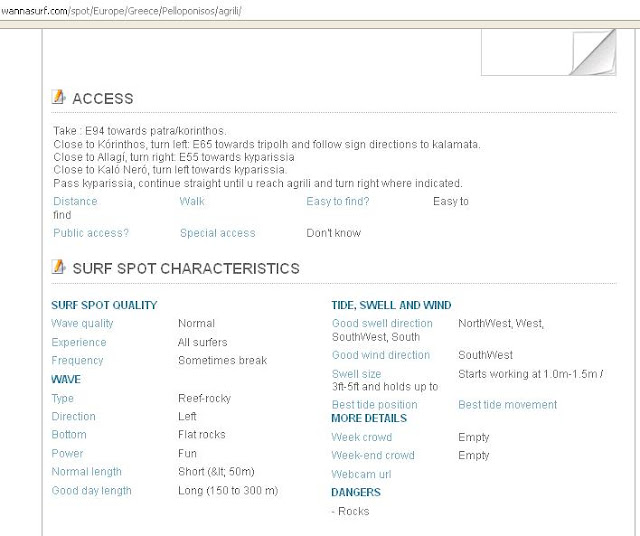Open the Webcam url link
Viewport: 640px width, 536px height.
click(x=361, y=474)
